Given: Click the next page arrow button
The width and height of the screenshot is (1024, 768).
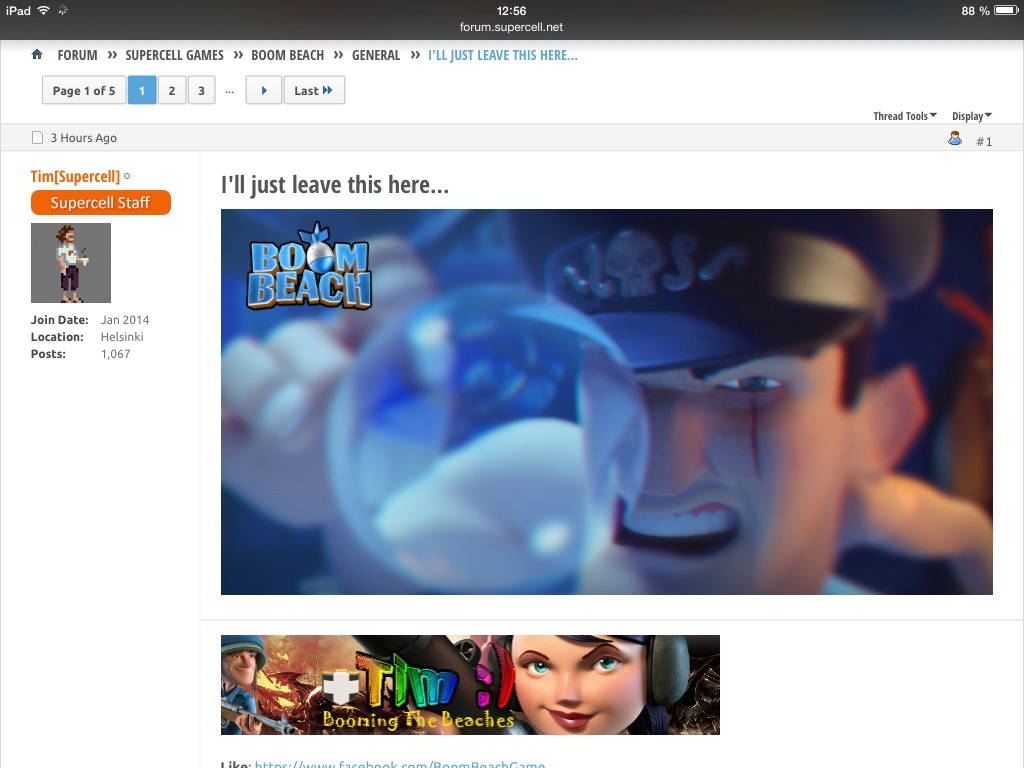Looking at the screenshot, I should point(263,91).
